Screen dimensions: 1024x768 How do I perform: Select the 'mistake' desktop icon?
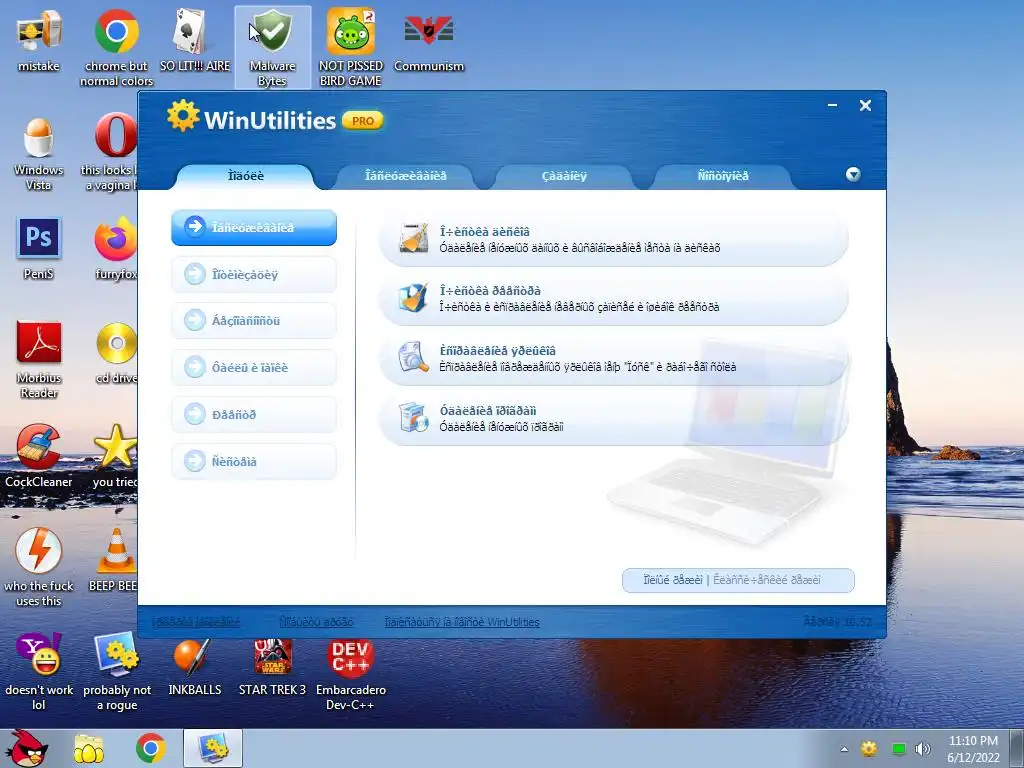[x=39, y=40]
